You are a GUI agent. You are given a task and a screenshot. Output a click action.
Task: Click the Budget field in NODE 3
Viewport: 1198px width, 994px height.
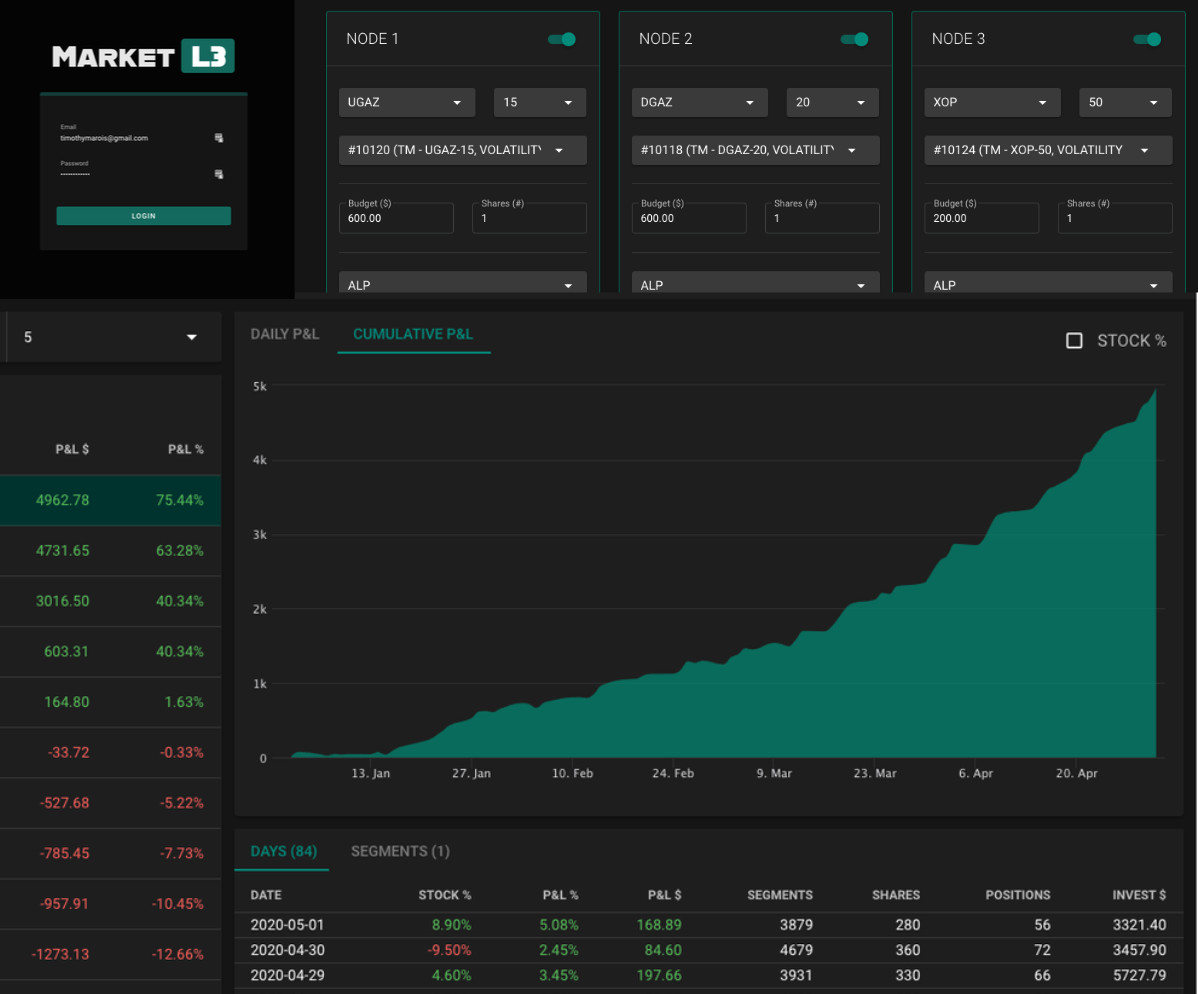coord(981,218)
